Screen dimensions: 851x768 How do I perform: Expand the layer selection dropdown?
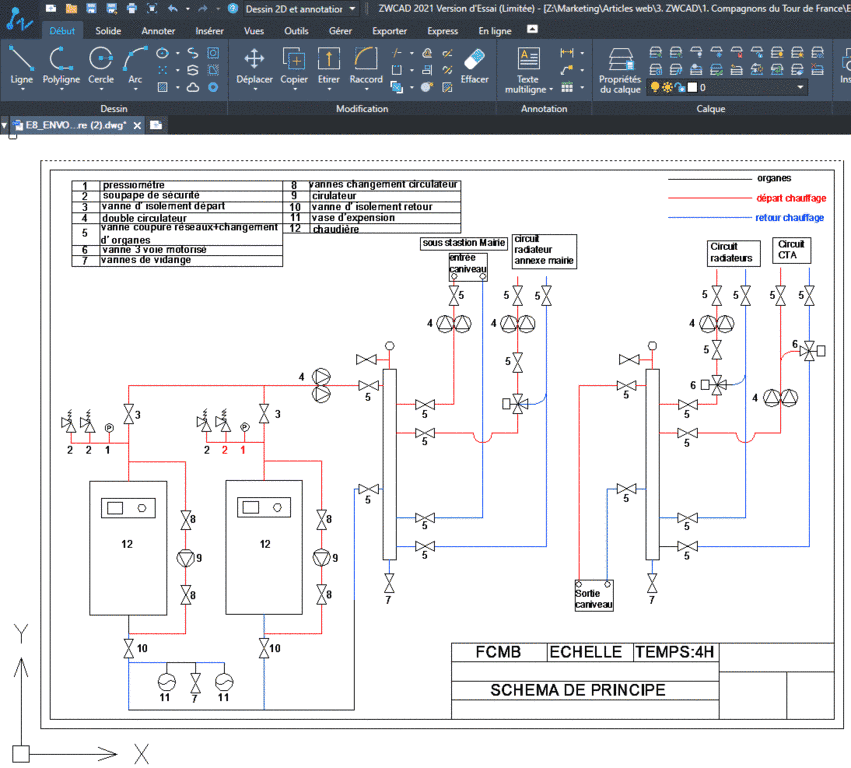pos(800,87)
